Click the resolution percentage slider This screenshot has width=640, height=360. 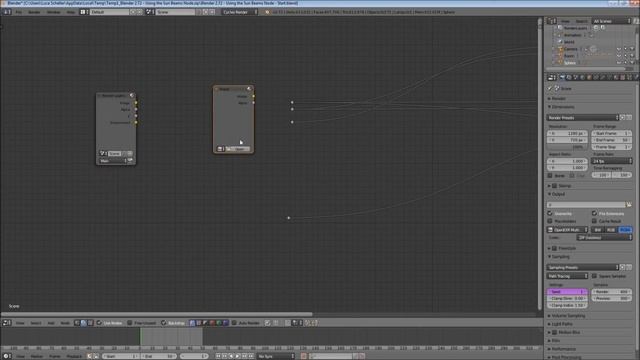point(567,147)
